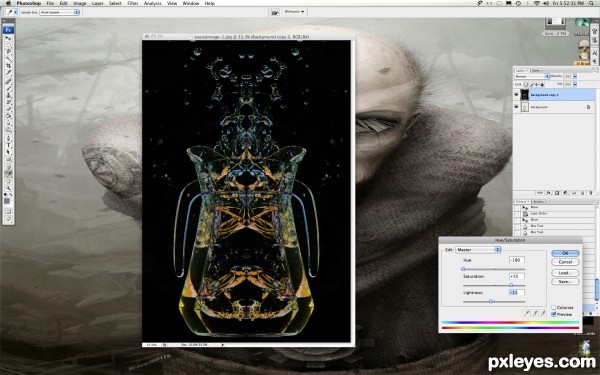Switch to the Actions tab
This screenshot has height=375, width=600.
(538, 202)
